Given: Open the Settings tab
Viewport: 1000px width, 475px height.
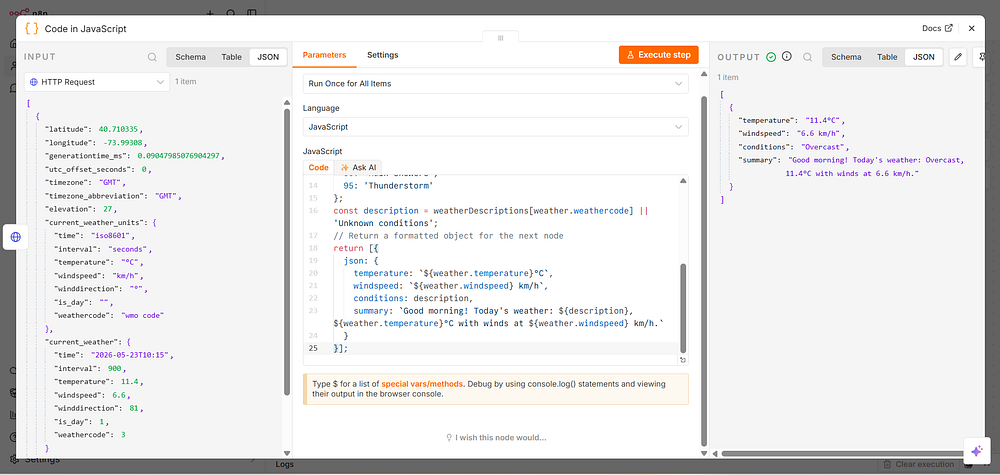Looking at the screenshot, I should point(383,55).
